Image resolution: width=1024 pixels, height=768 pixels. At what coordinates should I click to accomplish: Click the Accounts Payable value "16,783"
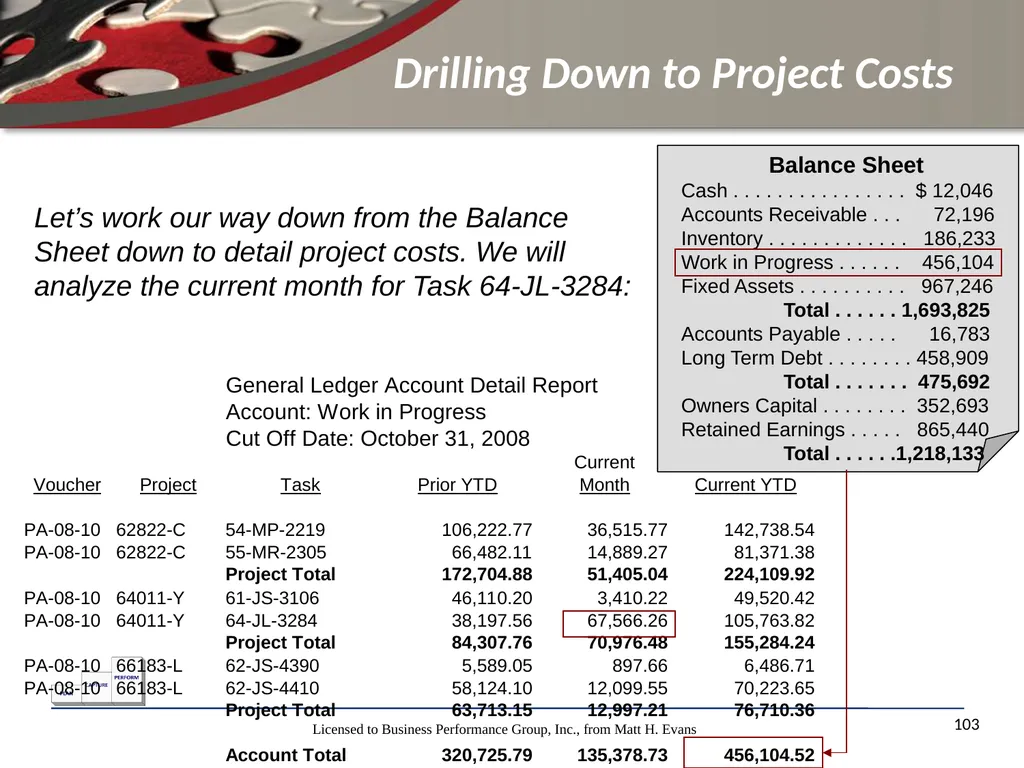[959, 334]
